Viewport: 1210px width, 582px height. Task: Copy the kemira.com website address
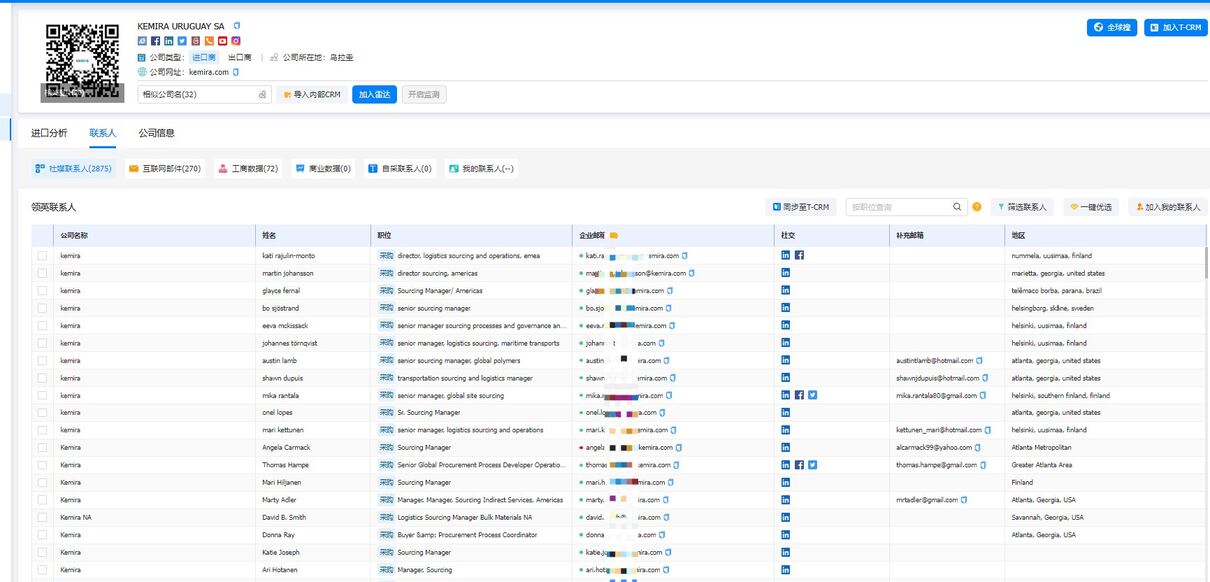click(x=236, y=72)
